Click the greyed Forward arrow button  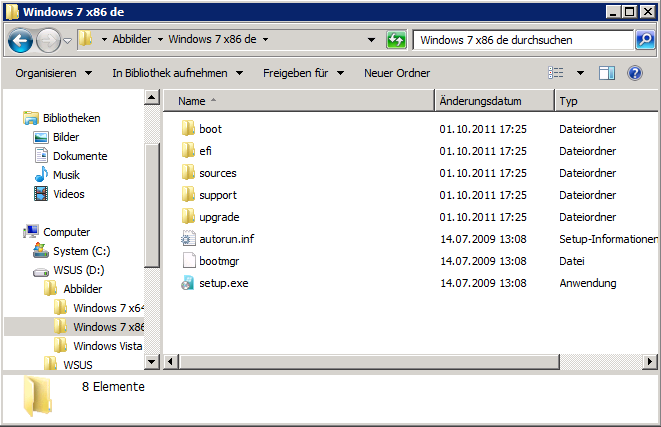(48, 40)
